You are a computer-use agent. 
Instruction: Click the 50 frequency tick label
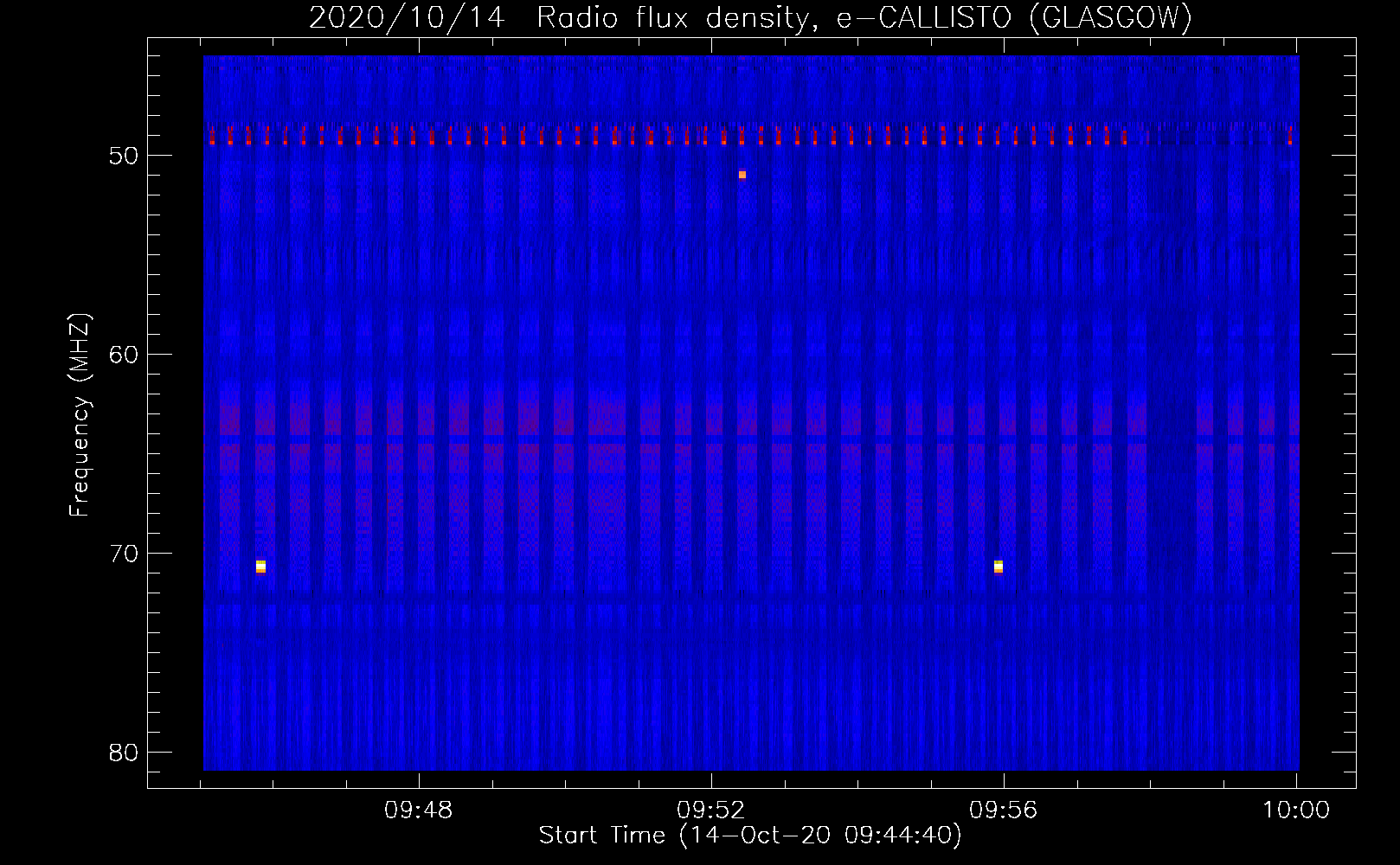[124, 156]
